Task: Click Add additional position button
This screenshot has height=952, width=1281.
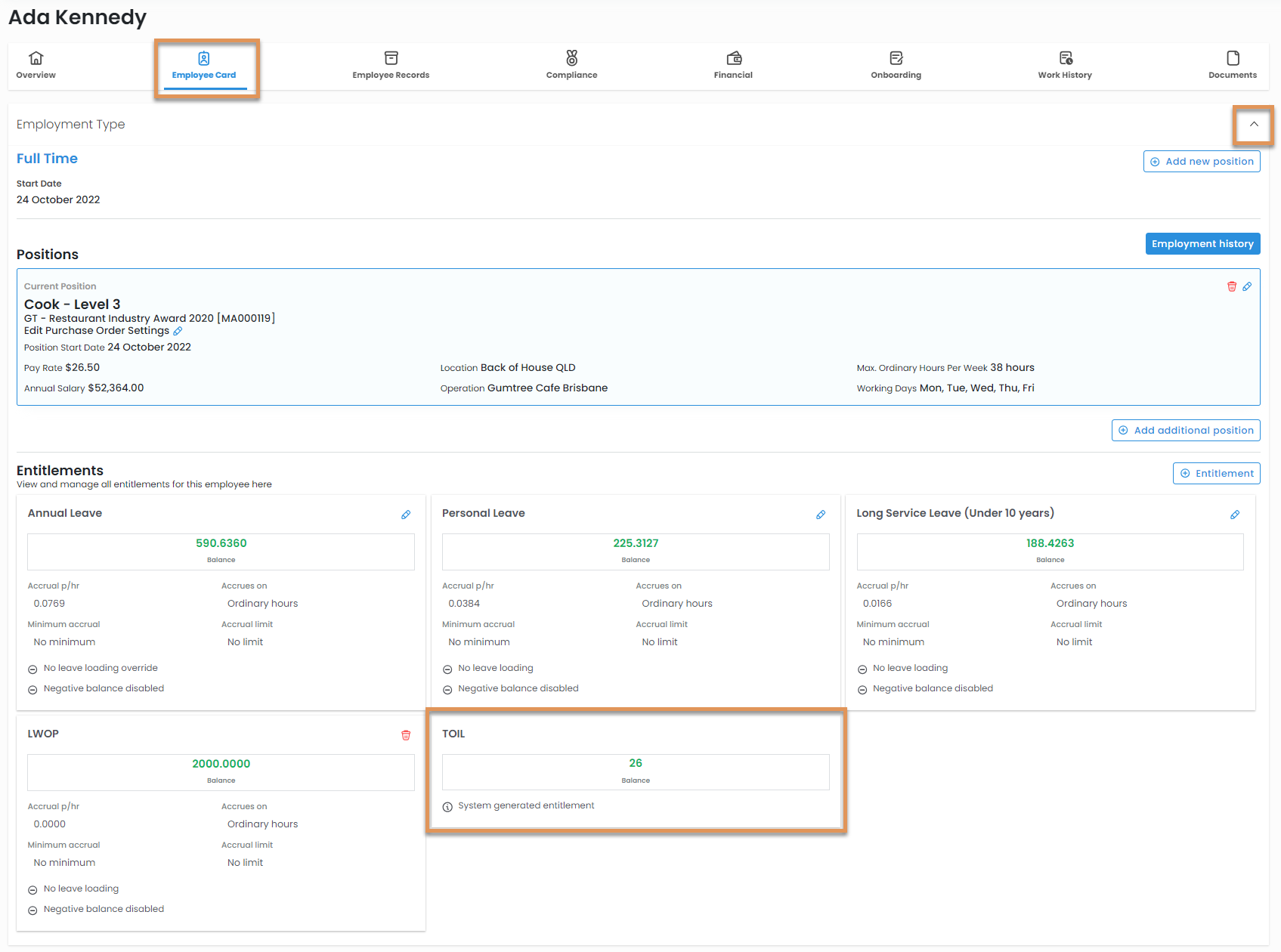Action: tap(1185, 430)
